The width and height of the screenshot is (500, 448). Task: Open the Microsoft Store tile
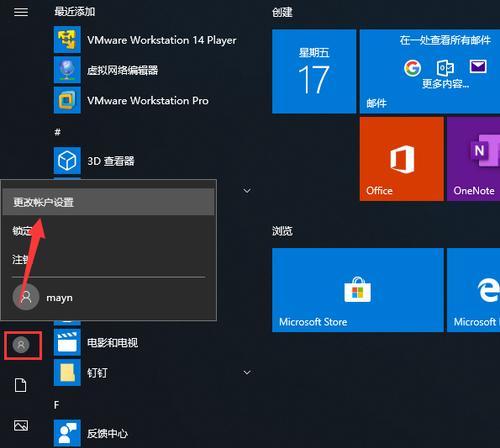tap(358, 290)
